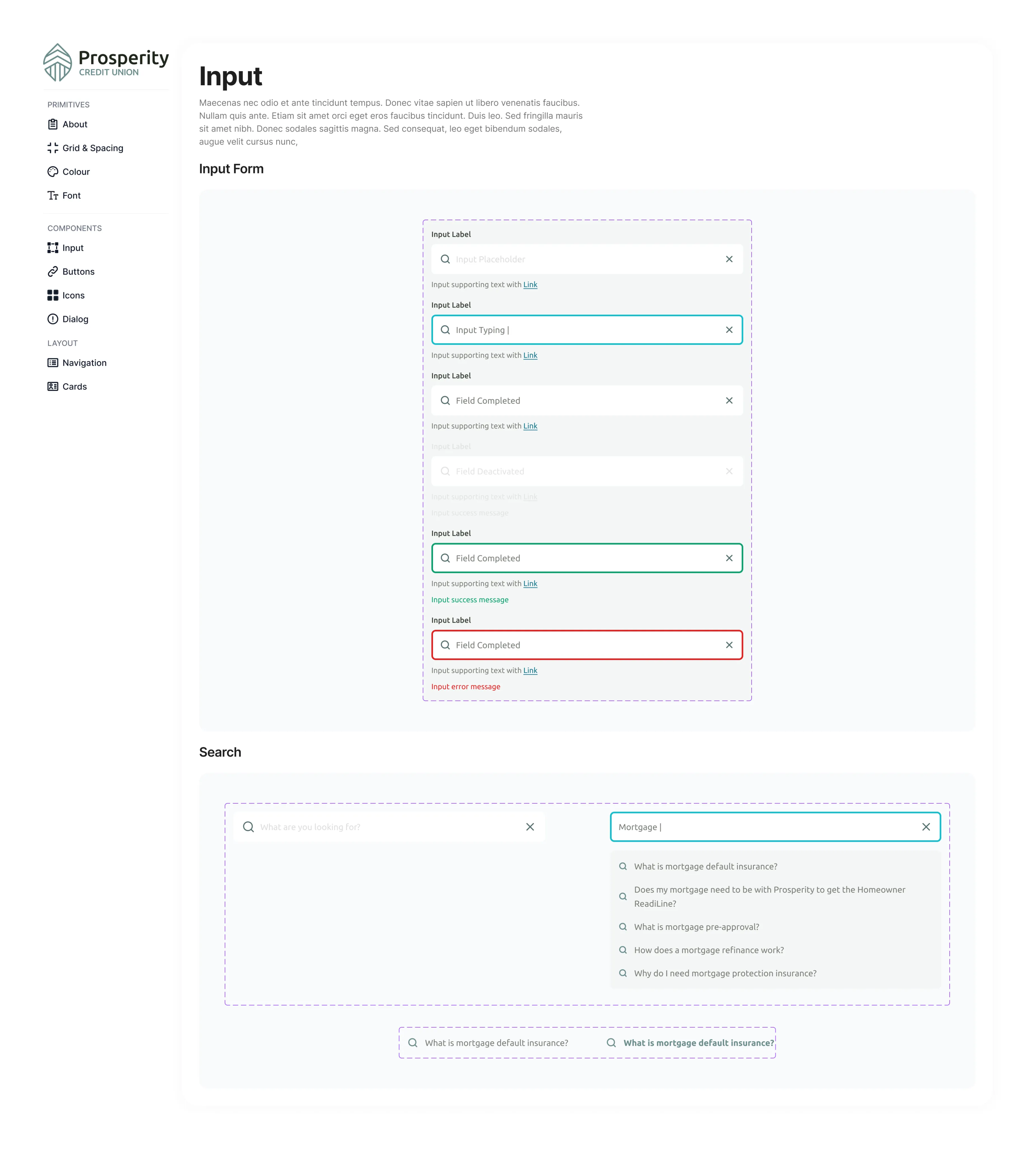Open the Colour primitive page
The image size is (1036, 1149).
[76, 171]
